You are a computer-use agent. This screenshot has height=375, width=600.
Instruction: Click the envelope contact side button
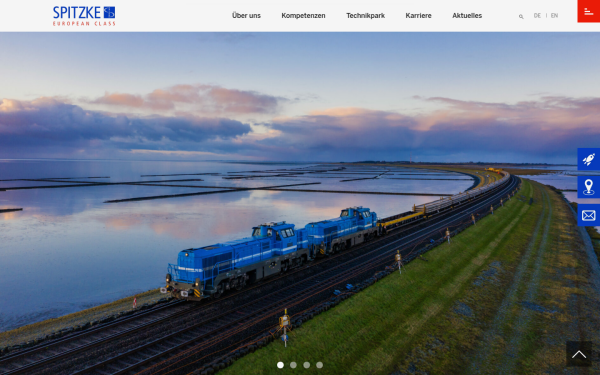[589, 215]
